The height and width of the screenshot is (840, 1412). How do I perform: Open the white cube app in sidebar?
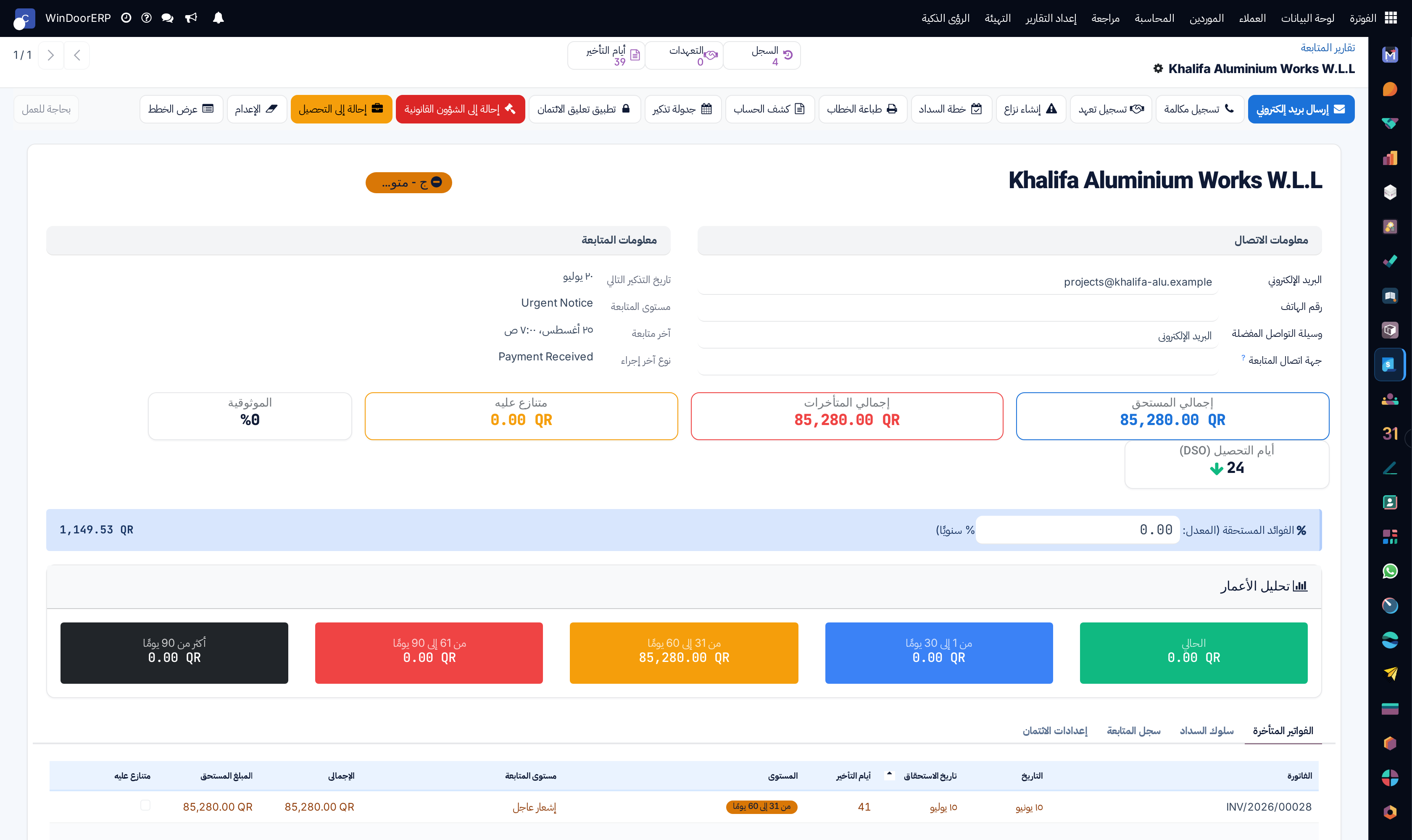click(1390, 192)
